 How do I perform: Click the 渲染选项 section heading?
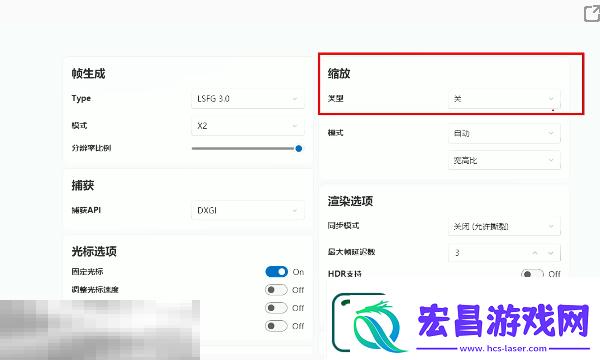[350, 201]
